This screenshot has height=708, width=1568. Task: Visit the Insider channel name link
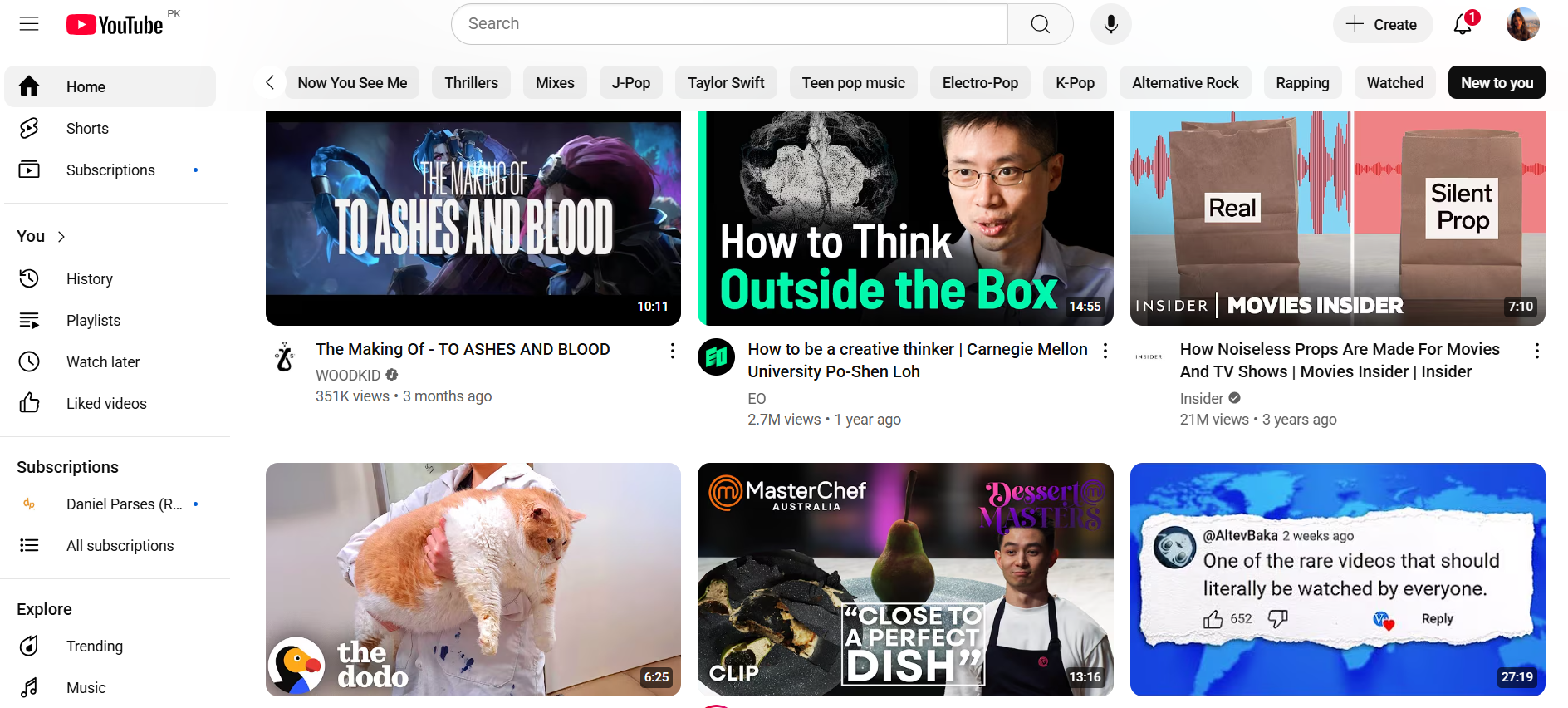[1202, 399]
